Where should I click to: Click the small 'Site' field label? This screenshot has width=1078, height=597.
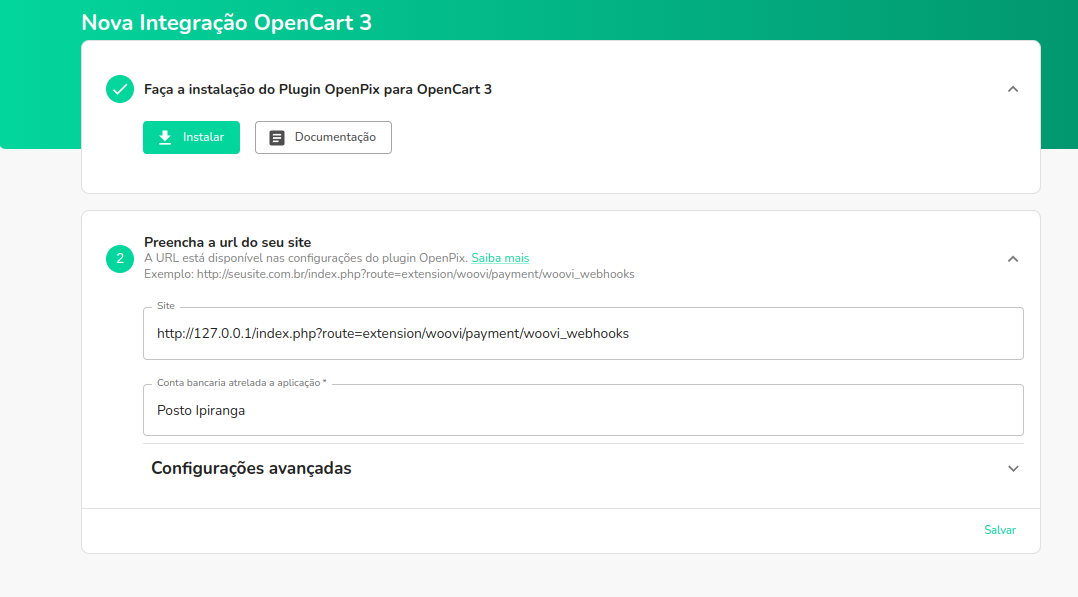click(x=165, y=307)
